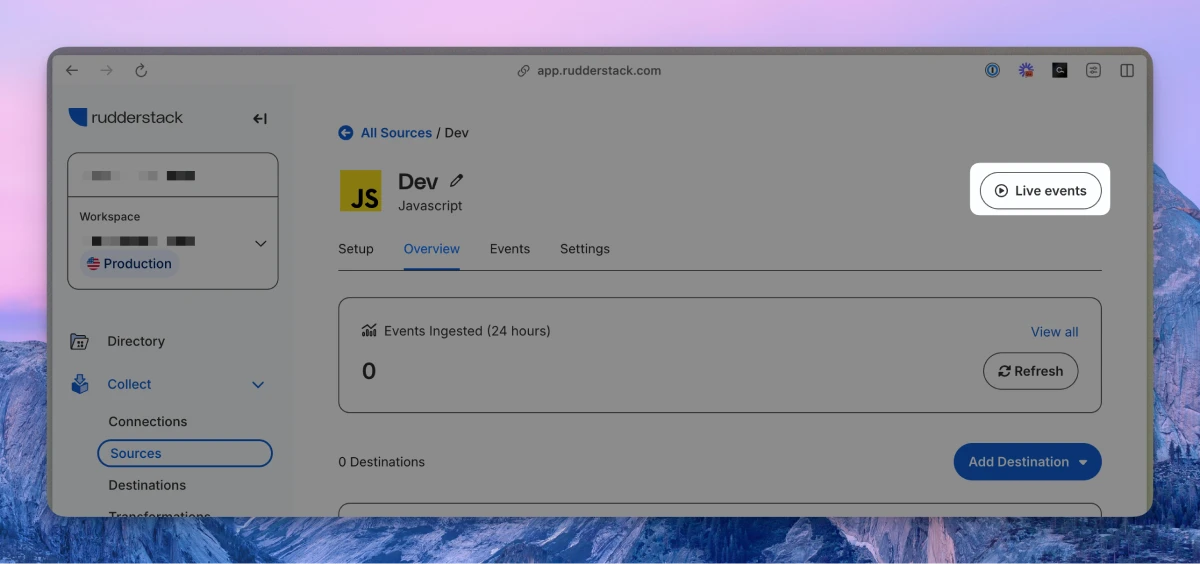Click the browser split view icon

tap(1127, 71)
